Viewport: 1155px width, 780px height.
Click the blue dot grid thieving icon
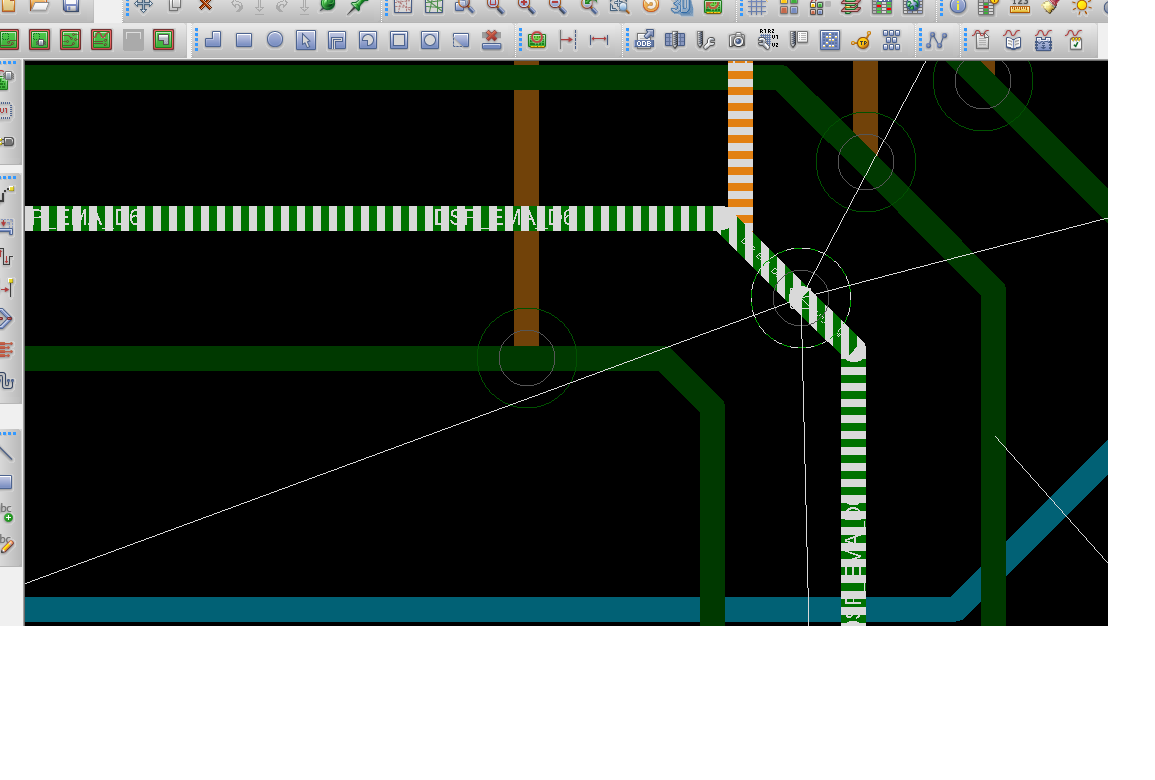pos(829,40)
